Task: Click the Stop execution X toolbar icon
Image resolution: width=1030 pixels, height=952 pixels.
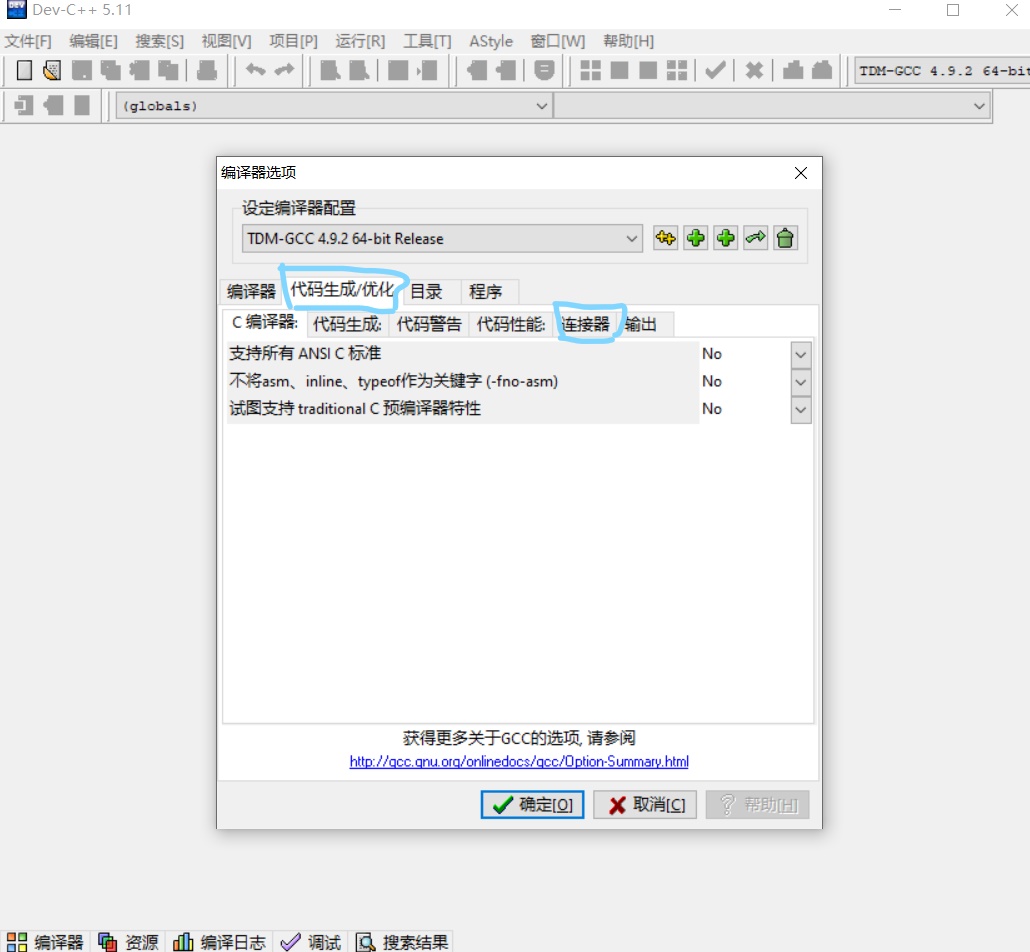Action: click(x=755, y=70)
